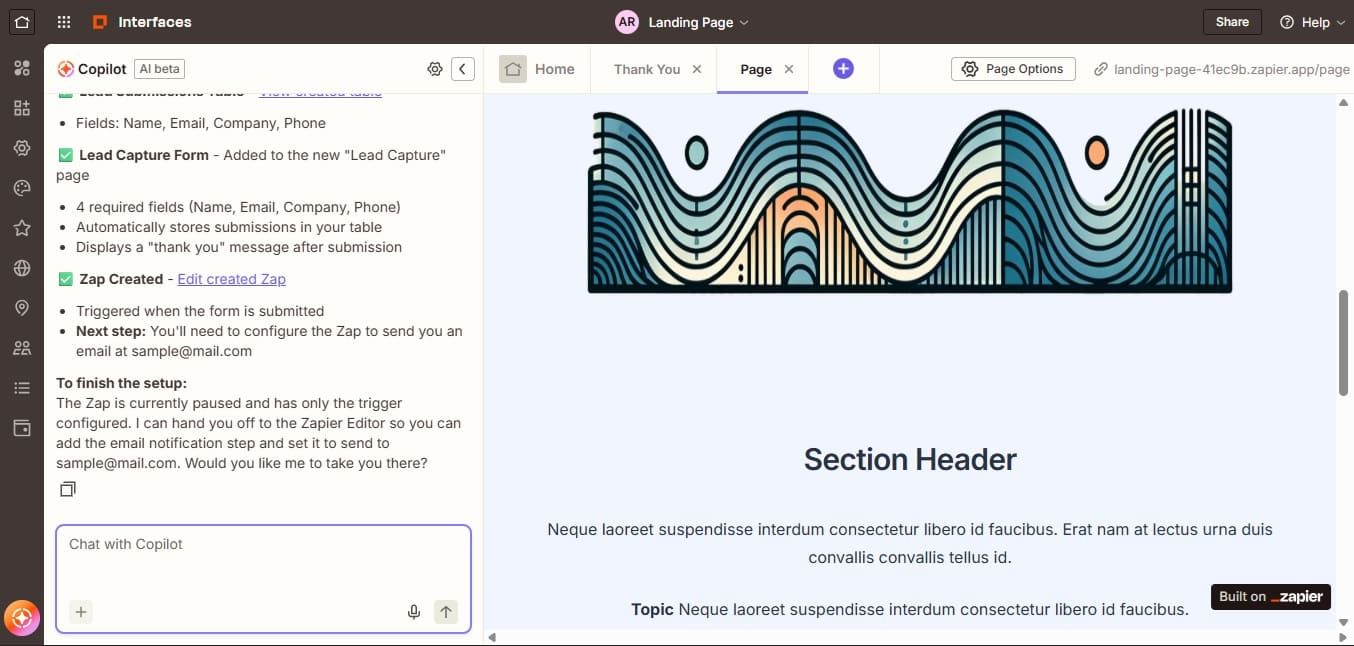Open the Help dropdown menu
The height and width of the screenshot is (646, 1354).
click(1311, 21)
